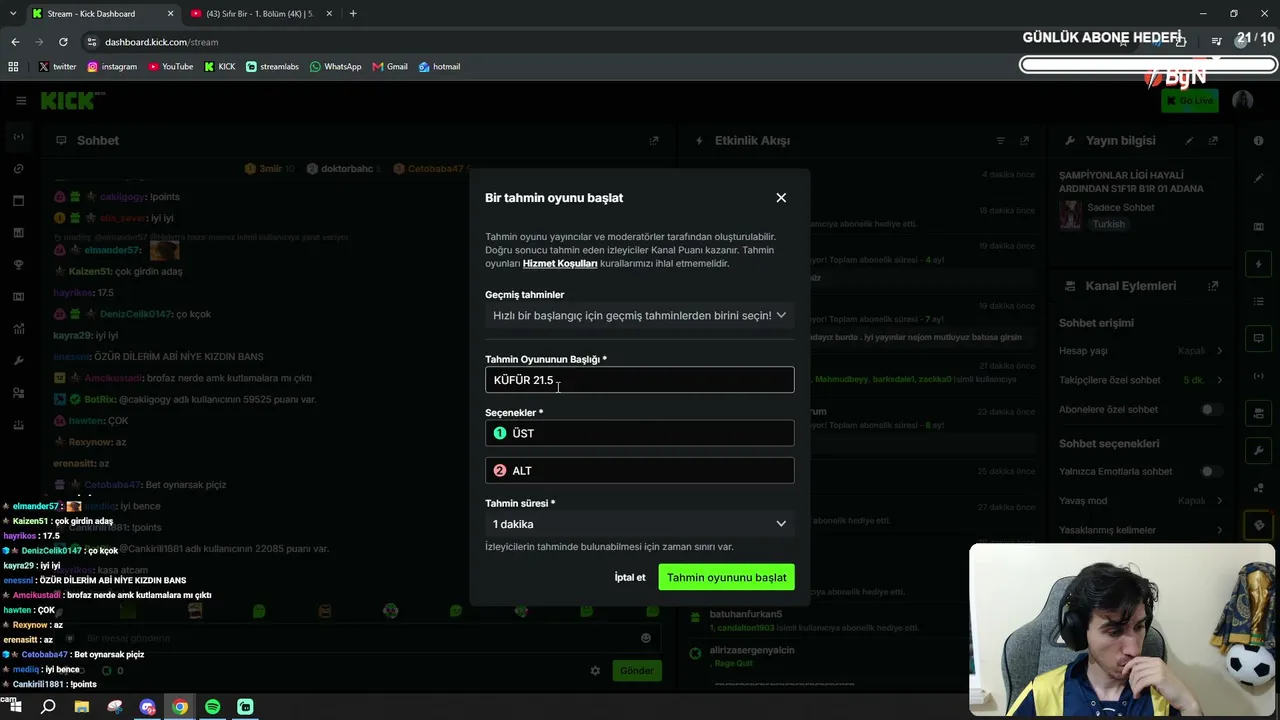Click the chat bubble icon in right sidebar
The image size is (1280, 720).
[x=1259, y=338]
